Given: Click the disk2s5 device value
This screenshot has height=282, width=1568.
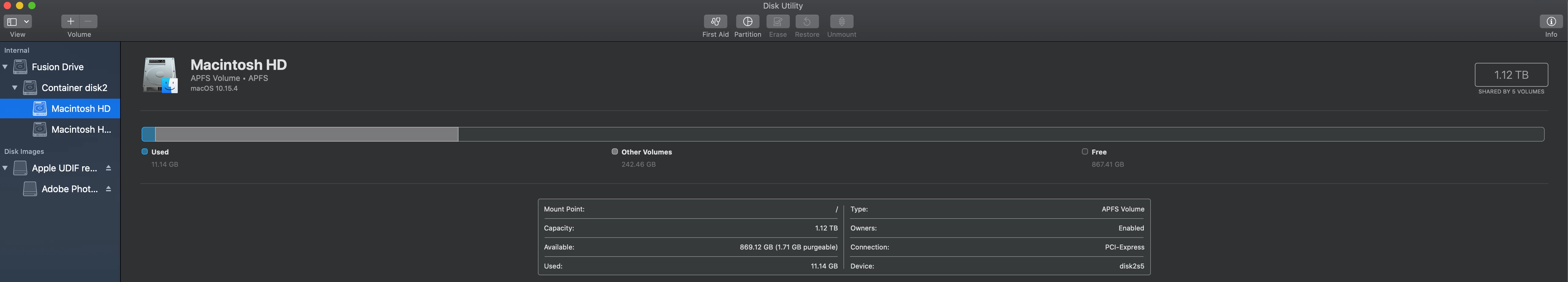Looking at the screenshot, I should [x=1132, y=266].
